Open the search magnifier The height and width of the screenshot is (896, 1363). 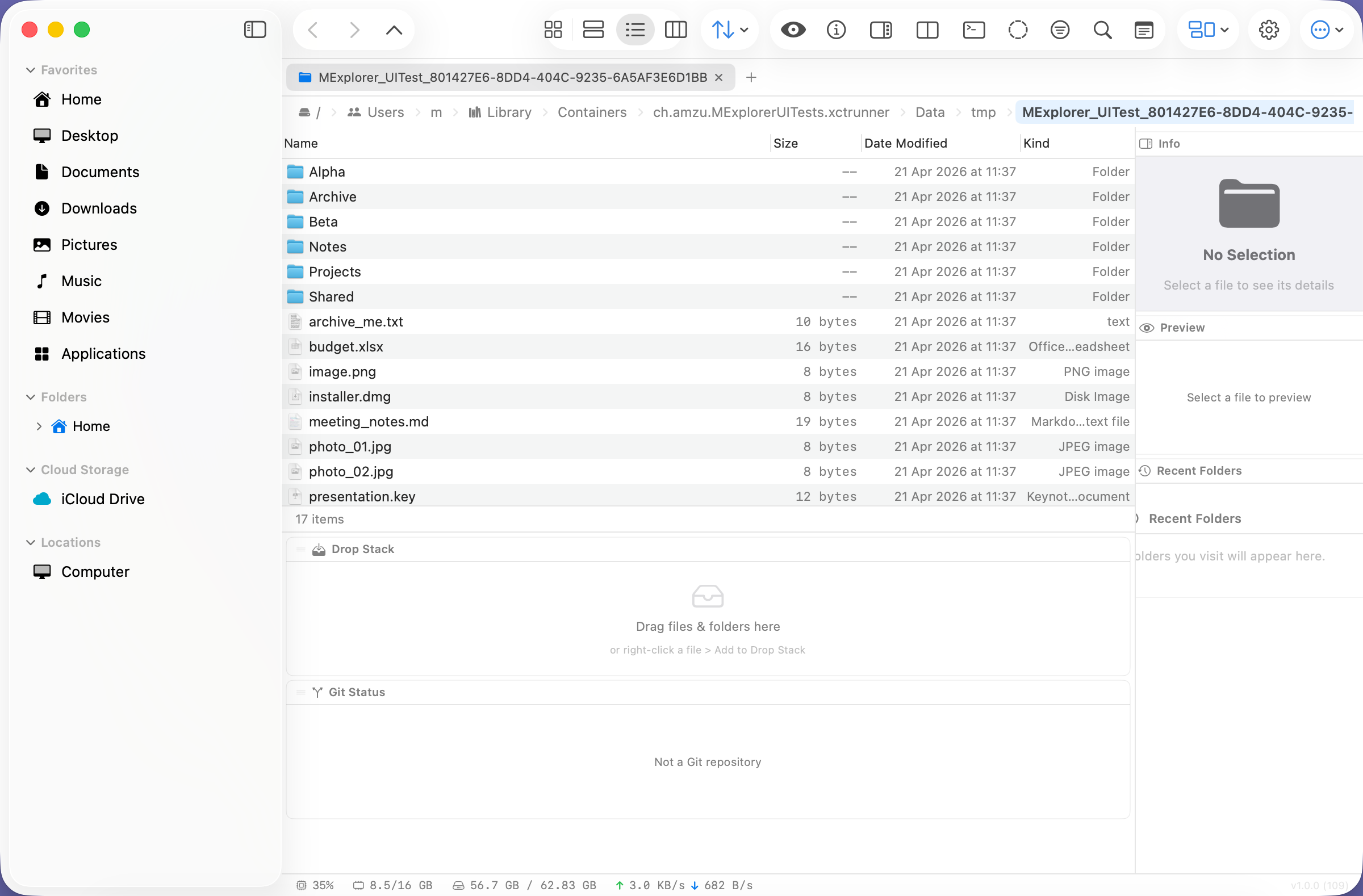pyautogui.click(x=1102, y=30)
